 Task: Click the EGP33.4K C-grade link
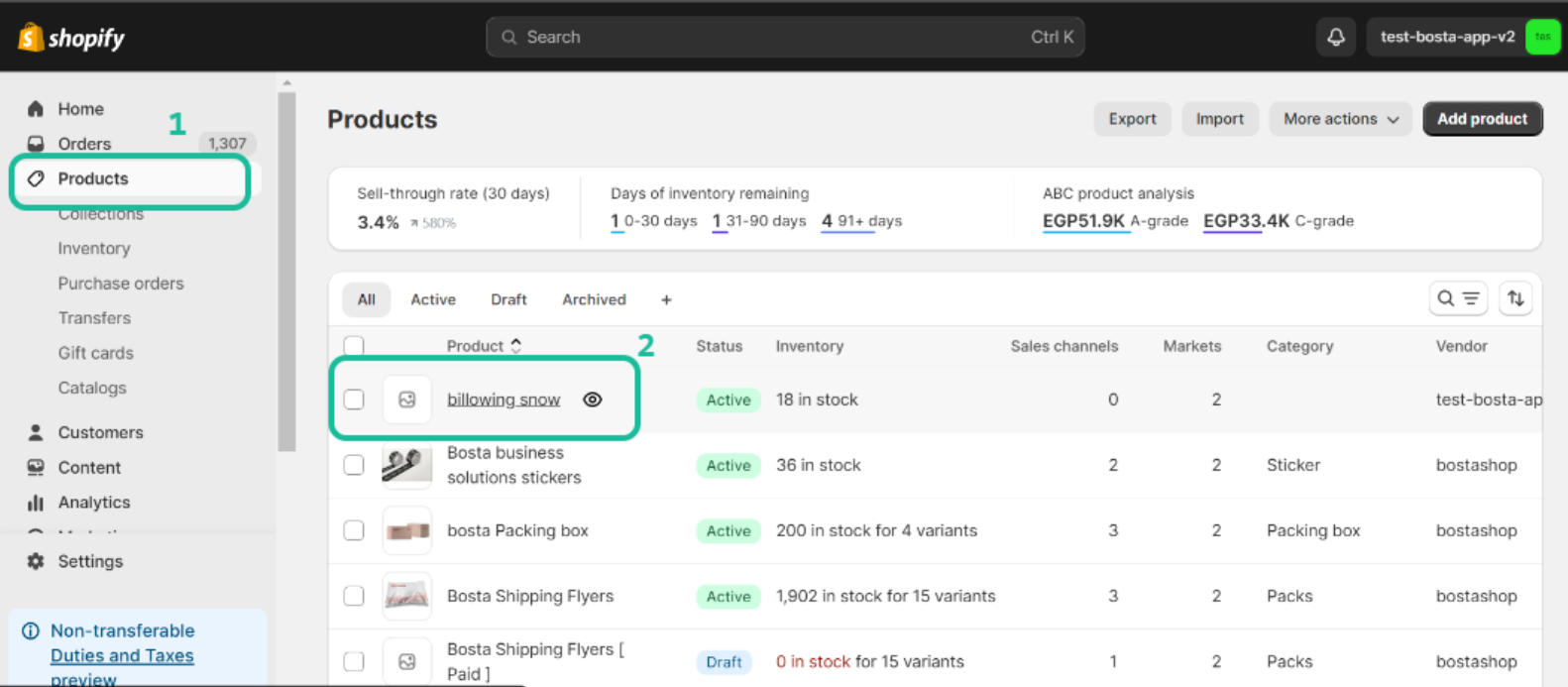[x=1278, y=221]
